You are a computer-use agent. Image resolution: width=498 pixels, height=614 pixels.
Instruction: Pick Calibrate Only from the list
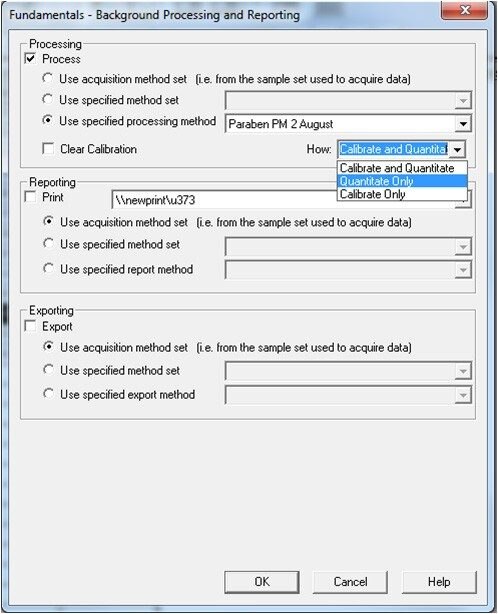coord(402,194)
